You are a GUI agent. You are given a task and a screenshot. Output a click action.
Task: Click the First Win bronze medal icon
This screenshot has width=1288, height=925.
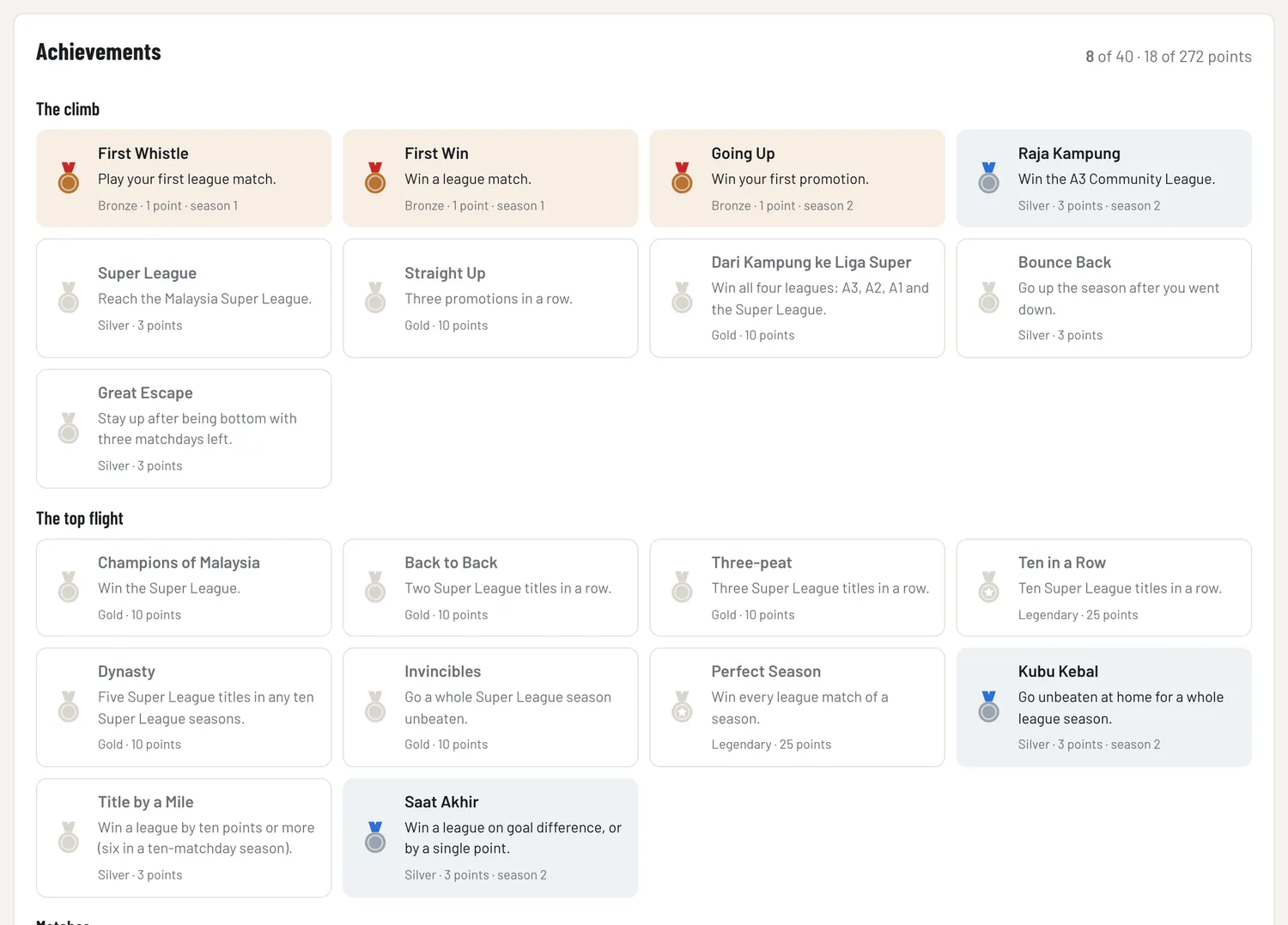tap(375, 178)
